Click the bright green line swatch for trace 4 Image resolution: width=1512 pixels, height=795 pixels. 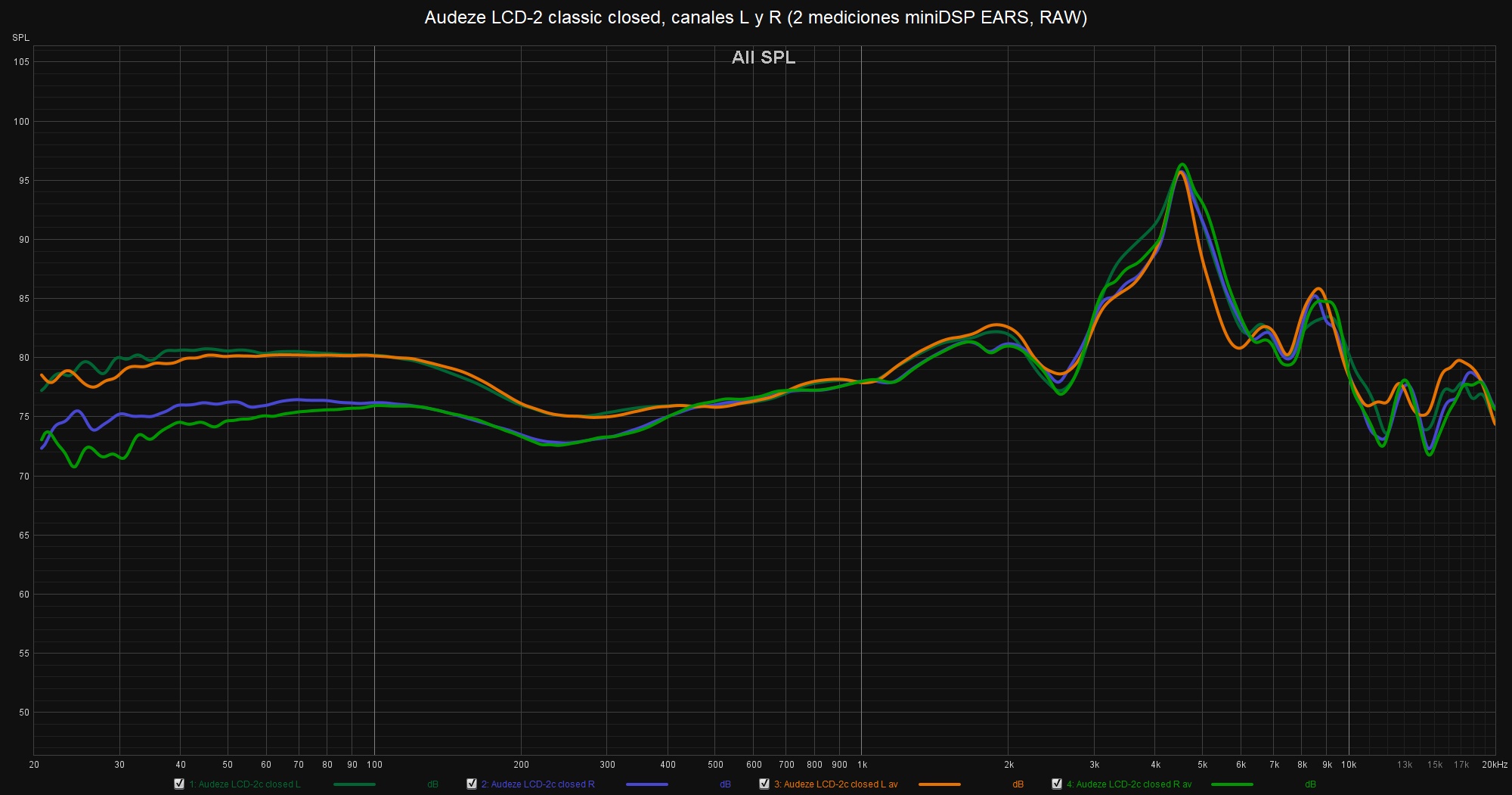point(1232,784)
